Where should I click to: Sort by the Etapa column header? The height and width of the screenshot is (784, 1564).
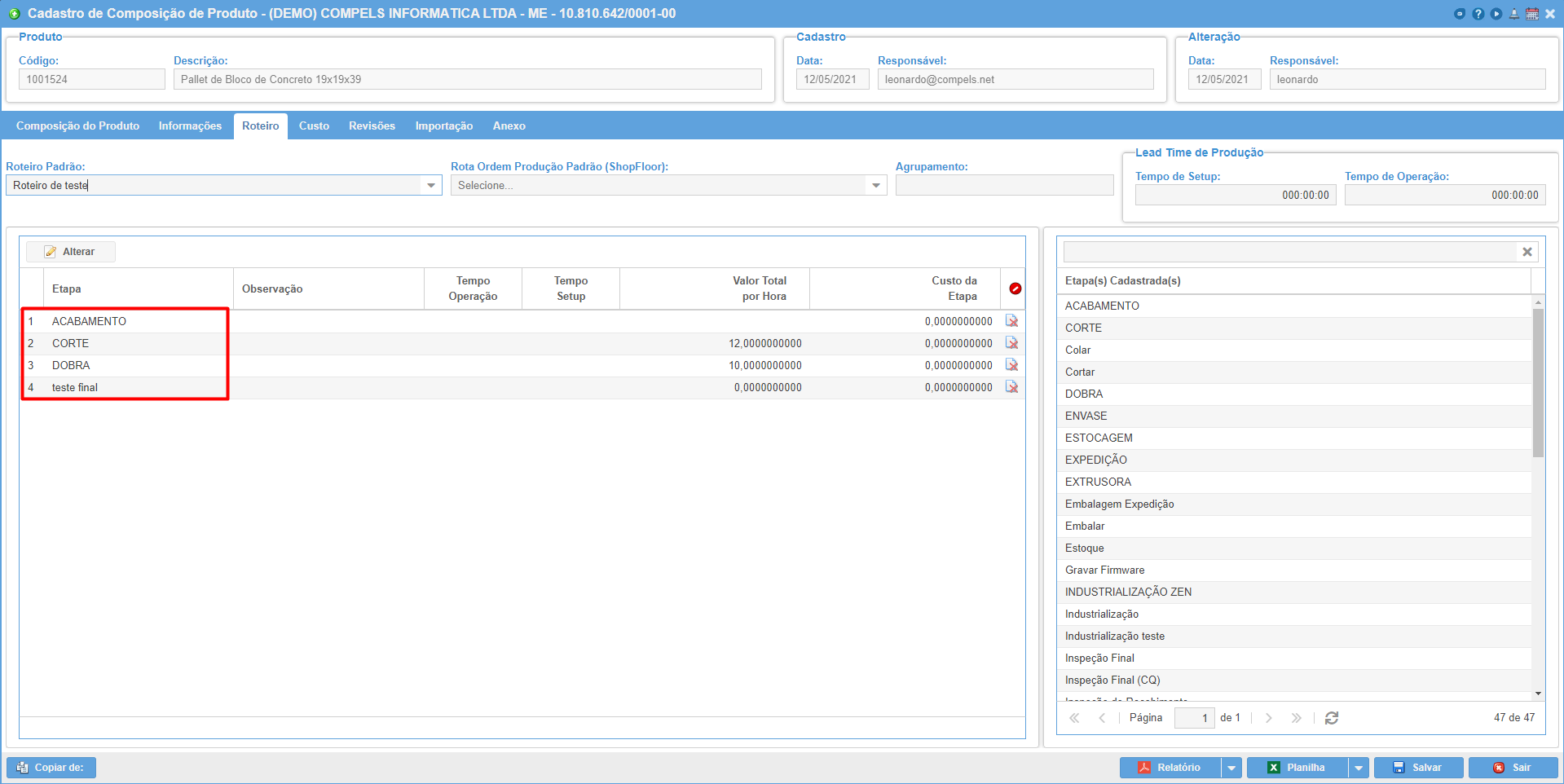tap(139, 288)
